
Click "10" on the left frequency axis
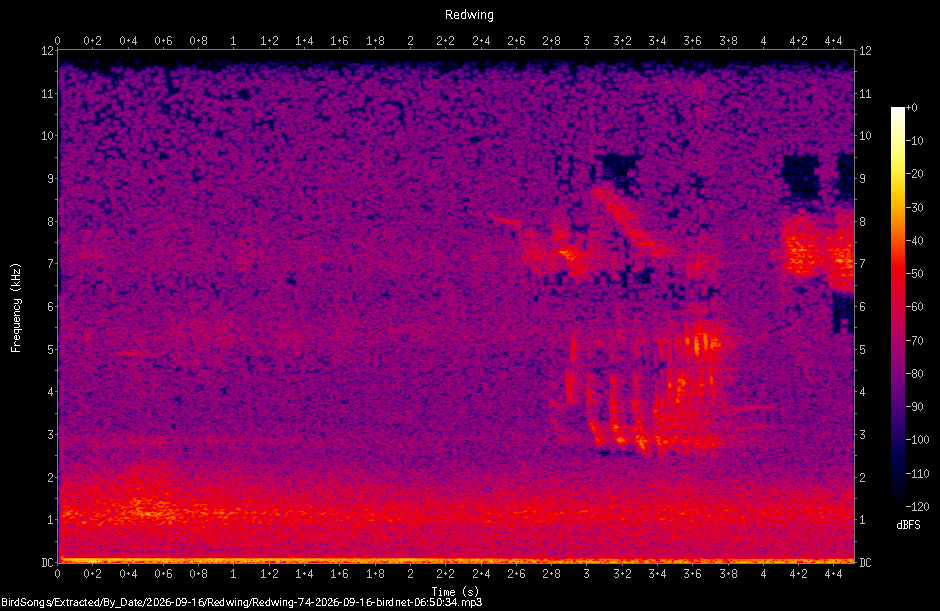click(x=47, y=136)
